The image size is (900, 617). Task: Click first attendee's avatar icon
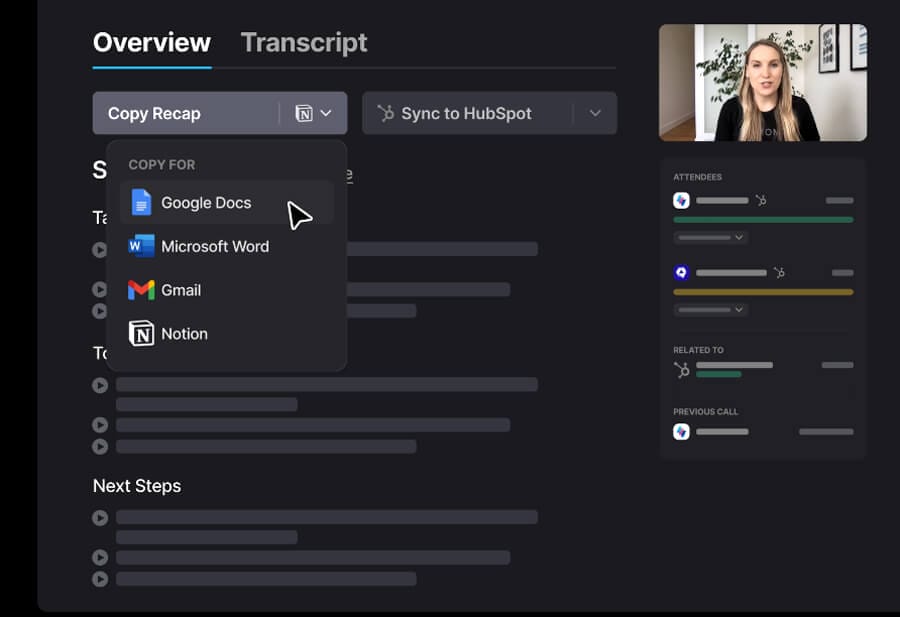click(x=681, y=200)
